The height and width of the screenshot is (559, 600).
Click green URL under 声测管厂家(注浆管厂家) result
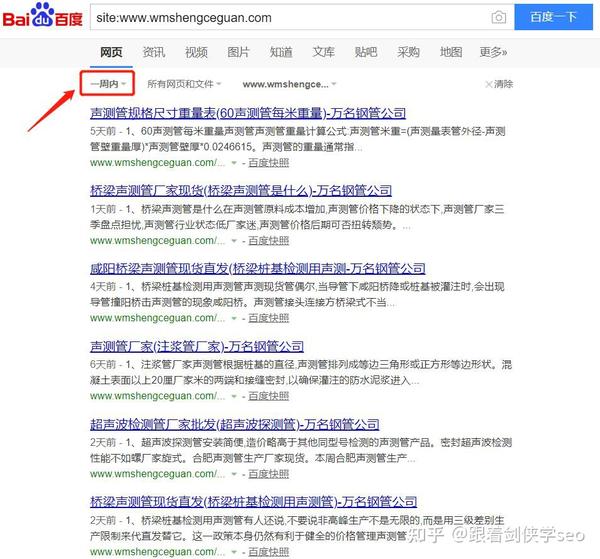click(158, 396)
